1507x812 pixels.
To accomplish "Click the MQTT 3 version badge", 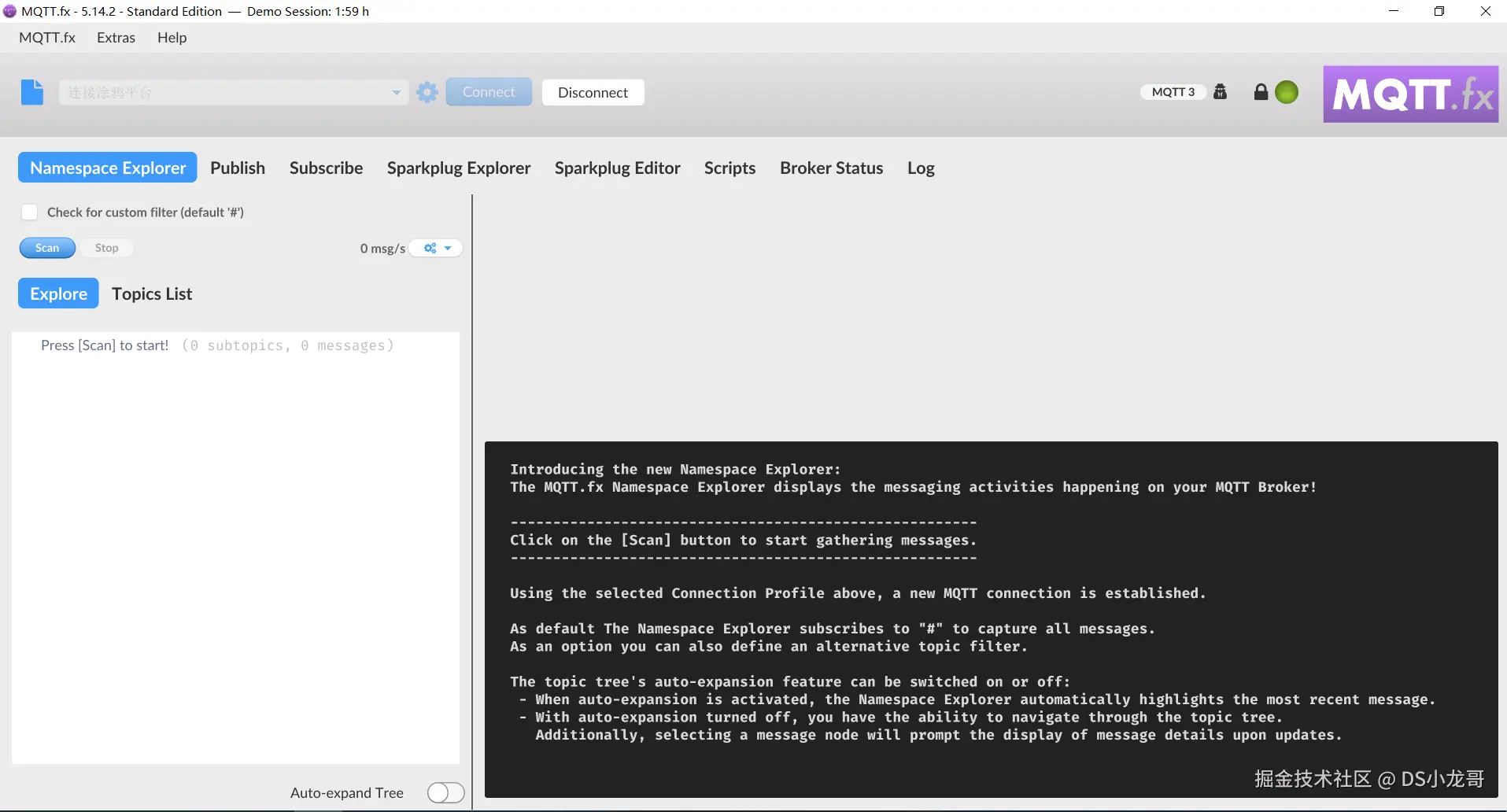I will click(x=1173, y=92).
